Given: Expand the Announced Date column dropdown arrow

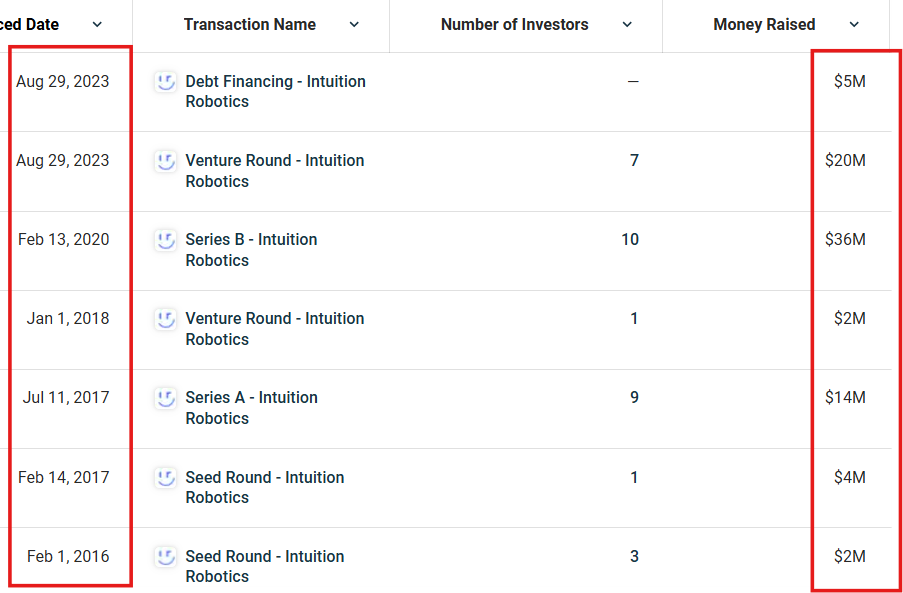Looking at the screenshot, I should coord(97,25).
